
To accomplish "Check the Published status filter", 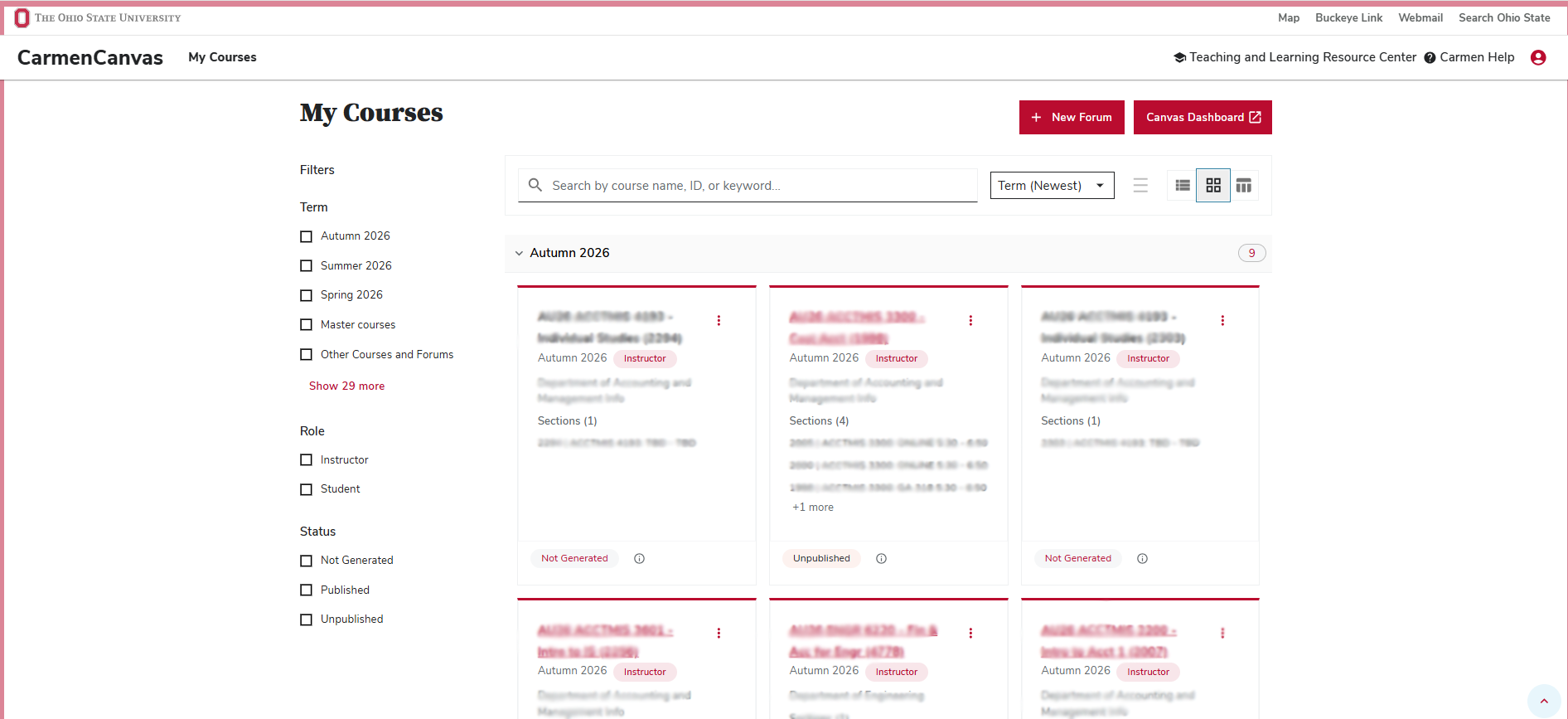I will tap(306, 590).
